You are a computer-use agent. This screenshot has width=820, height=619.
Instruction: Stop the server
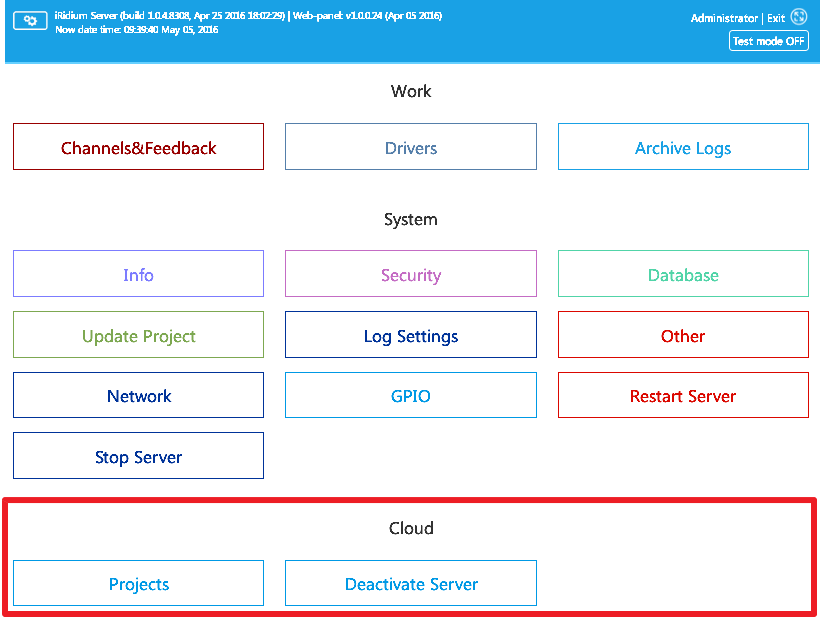[x=137, y=455]
